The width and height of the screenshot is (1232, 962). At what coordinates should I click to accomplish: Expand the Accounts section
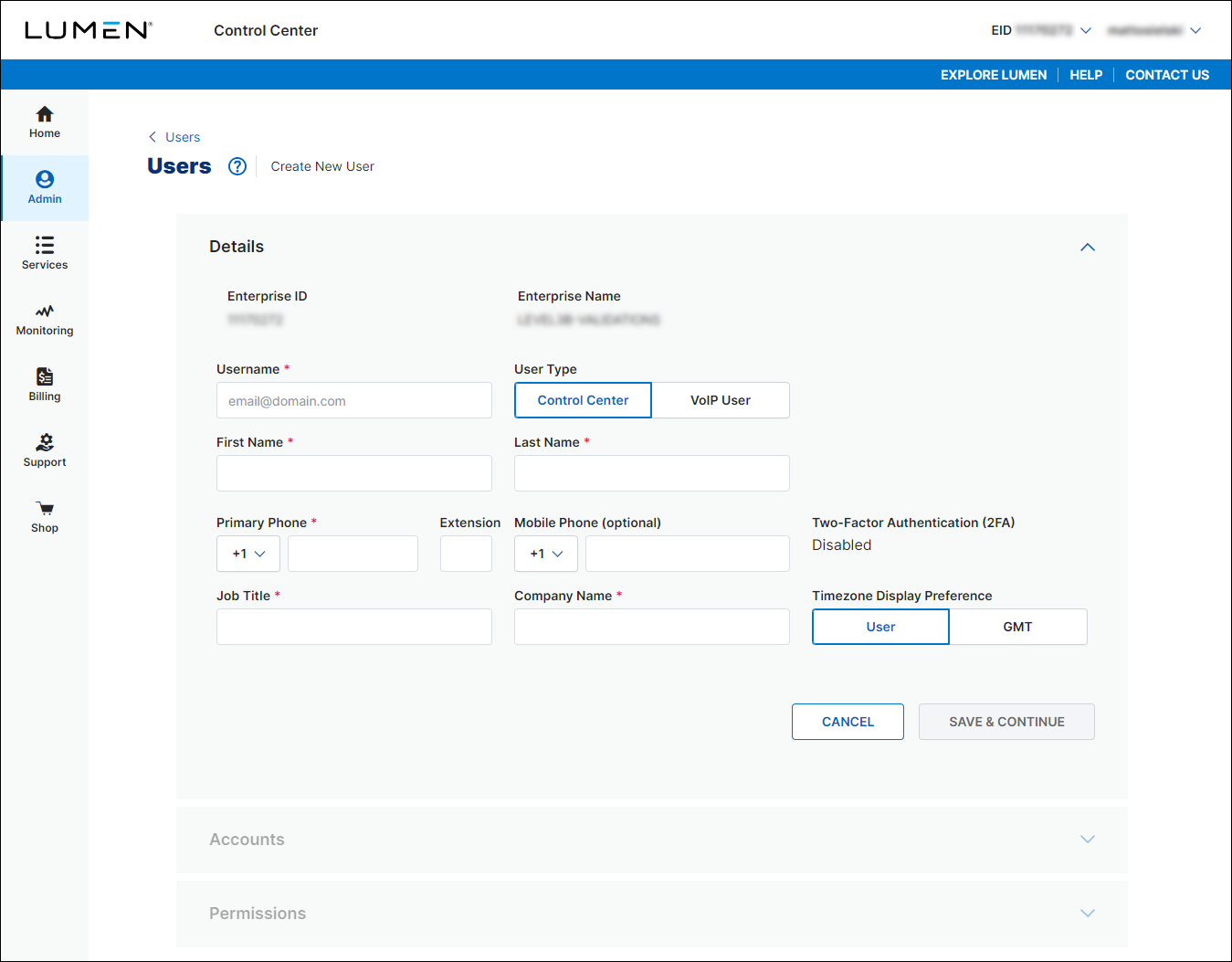pyautogui.click(x=1088, y=839)
